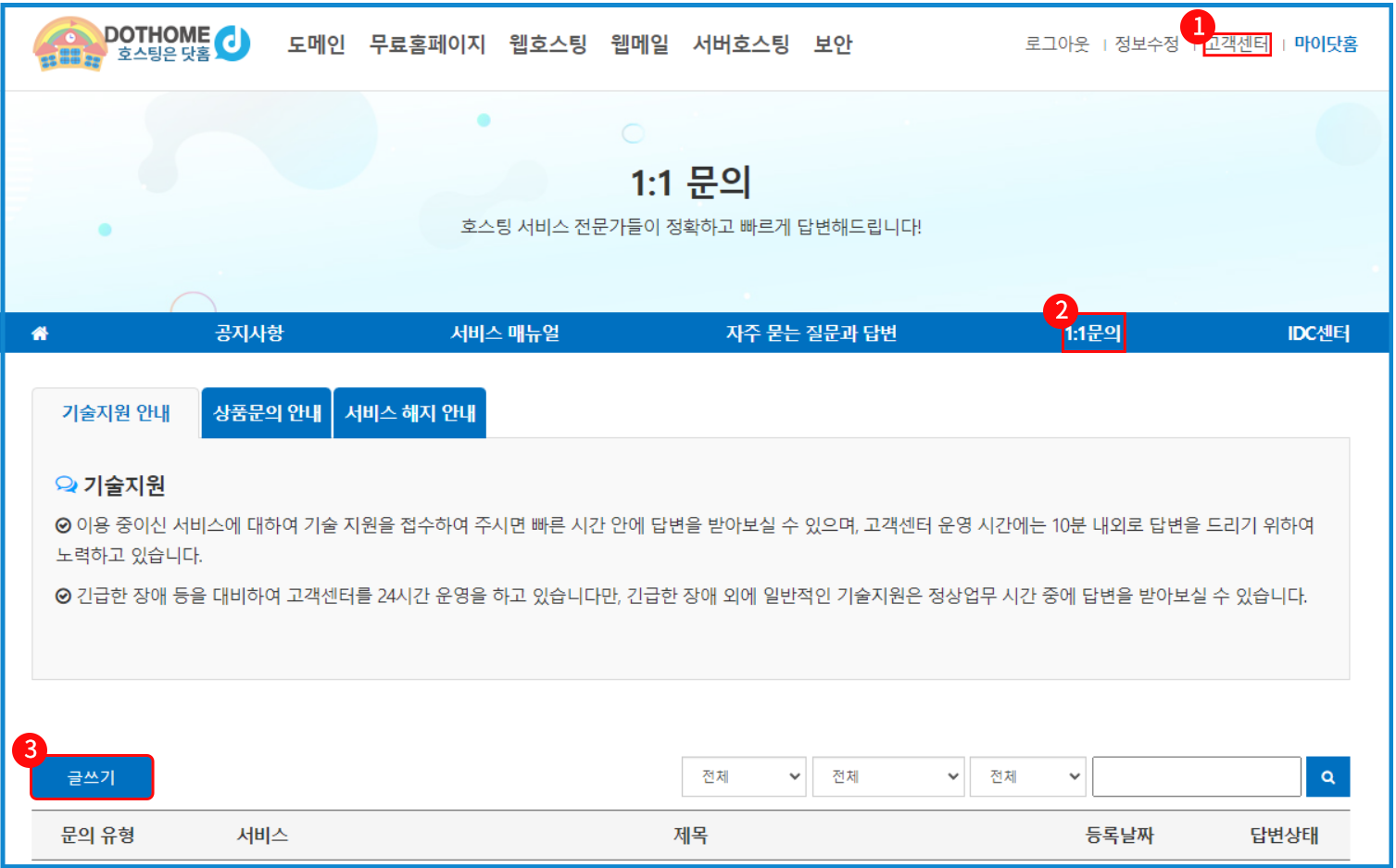This screenshot has height=868, width=1396.
Task: Click the home icon in blue navigation bar
Action: [x=40, y=333]
